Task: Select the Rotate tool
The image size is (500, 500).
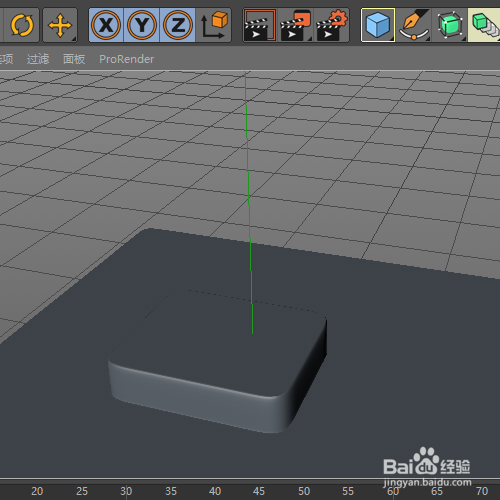Action: [22, 25]
